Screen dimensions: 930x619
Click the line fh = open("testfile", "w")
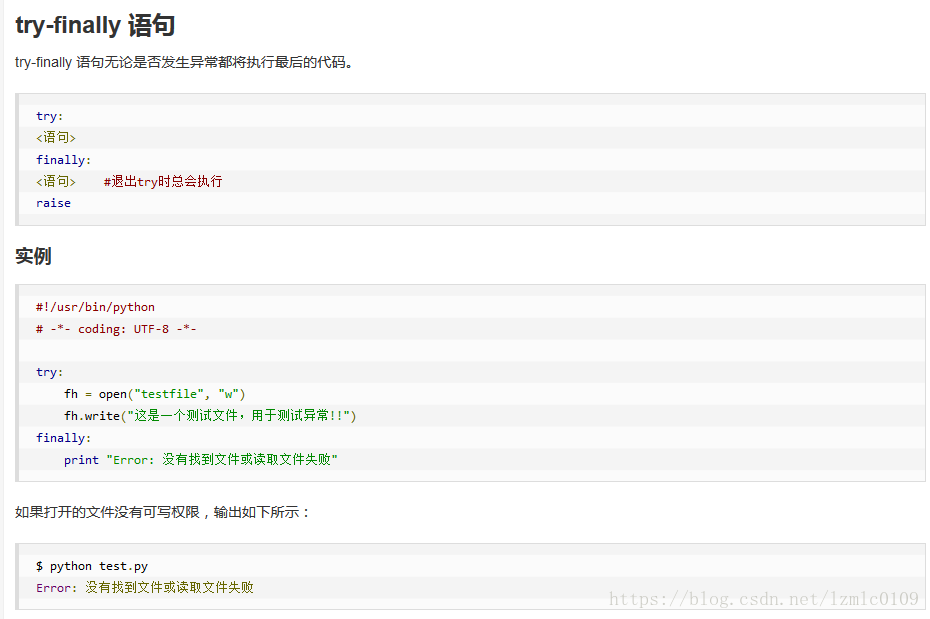point(155,394)
